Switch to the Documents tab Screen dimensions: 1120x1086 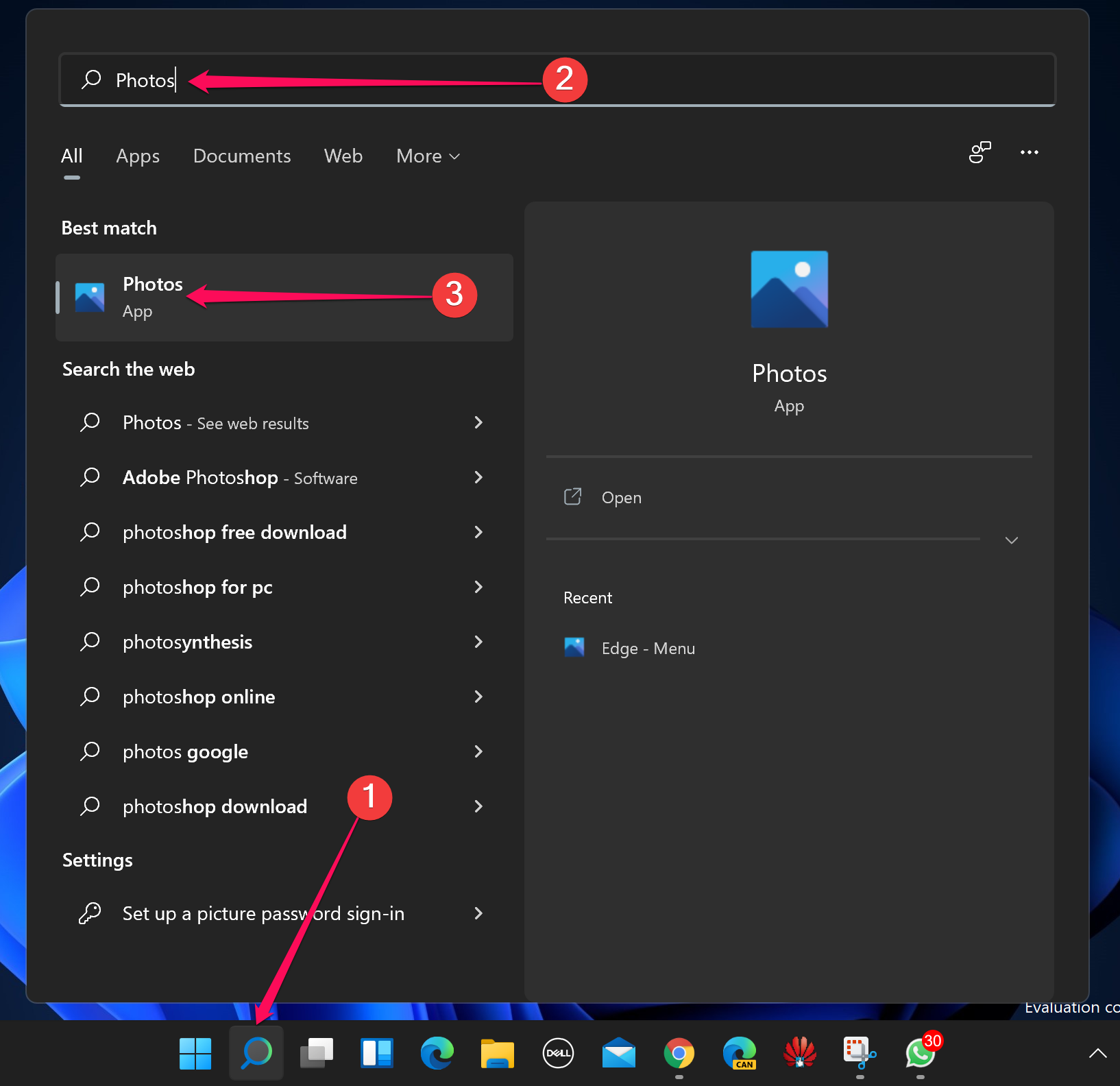(242, 156)
